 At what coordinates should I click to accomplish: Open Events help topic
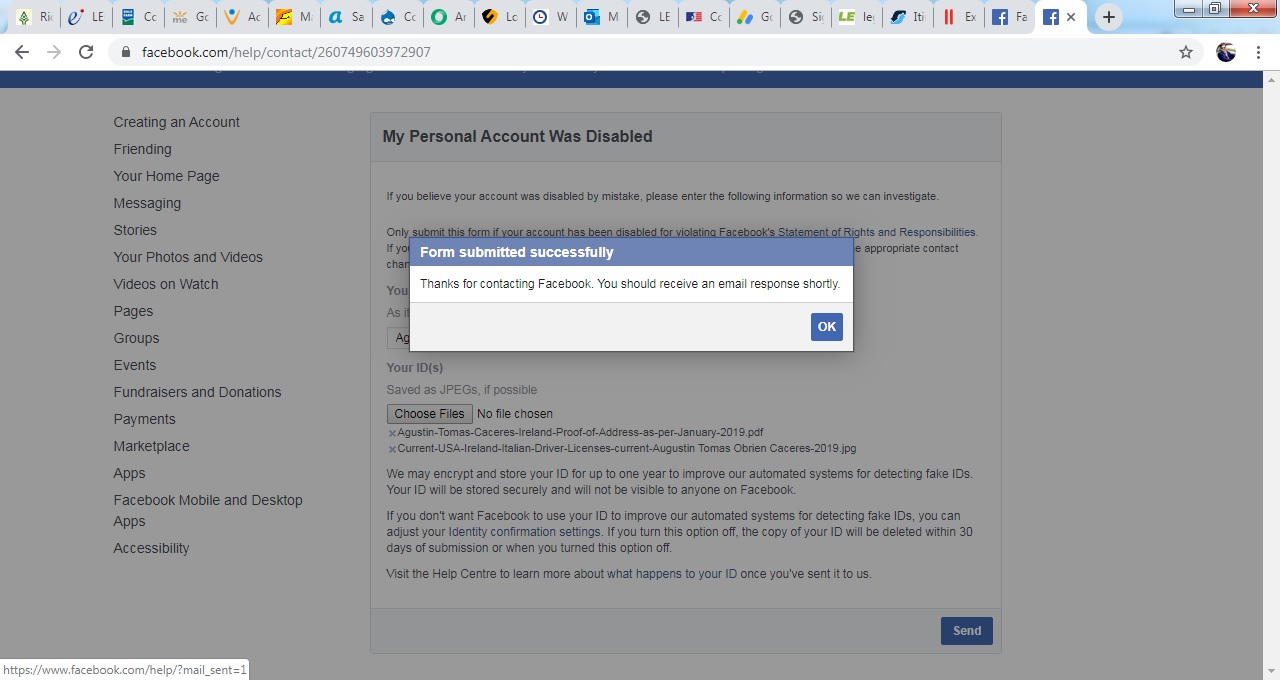135,365
